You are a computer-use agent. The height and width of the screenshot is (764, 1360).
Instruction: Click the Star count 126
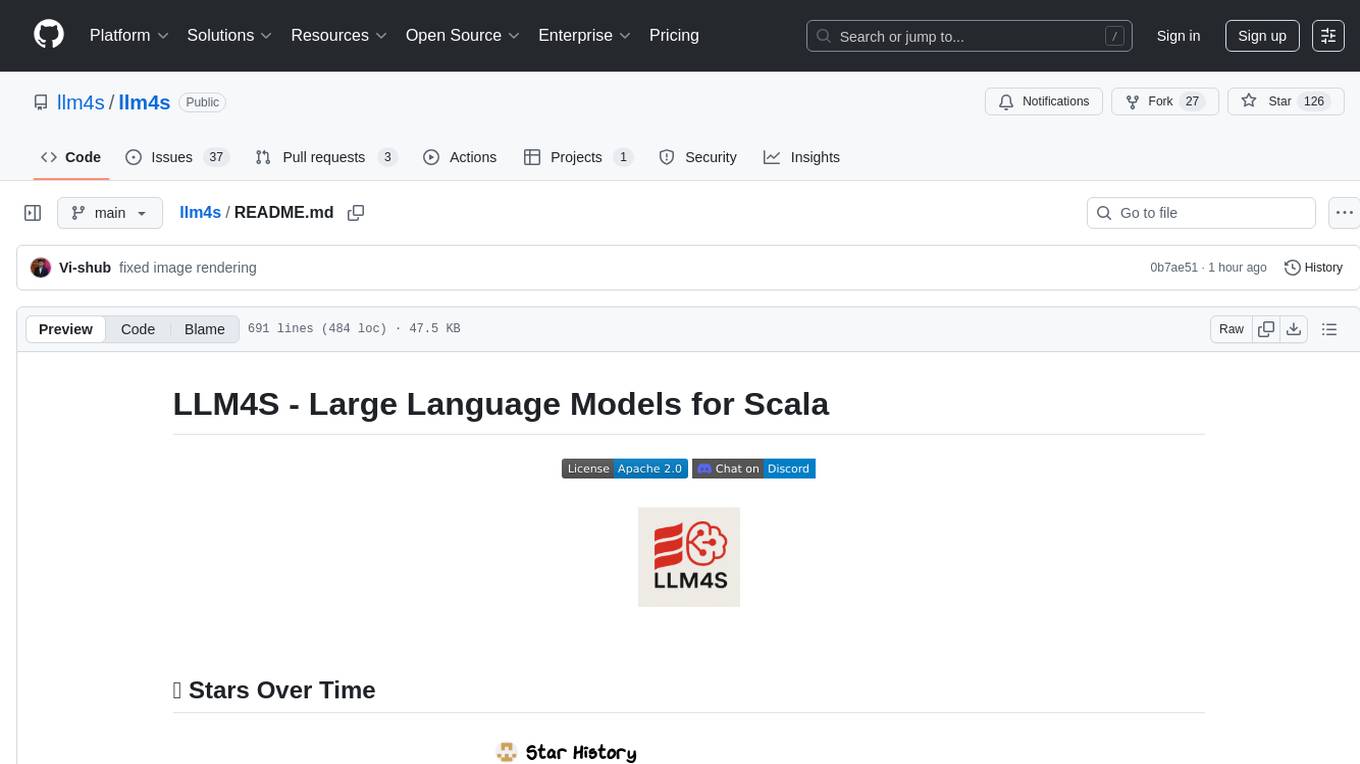pos(1314,102)
